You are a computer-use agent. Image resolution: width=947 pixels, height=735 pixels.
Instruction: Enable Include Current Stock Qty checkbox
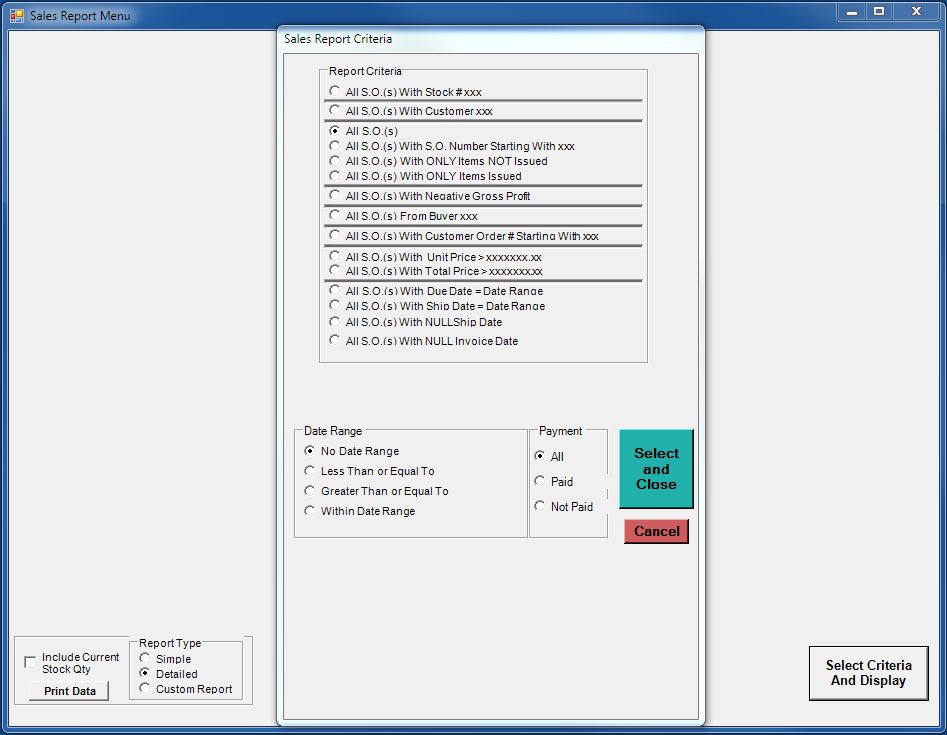click(x=30, y=663)
